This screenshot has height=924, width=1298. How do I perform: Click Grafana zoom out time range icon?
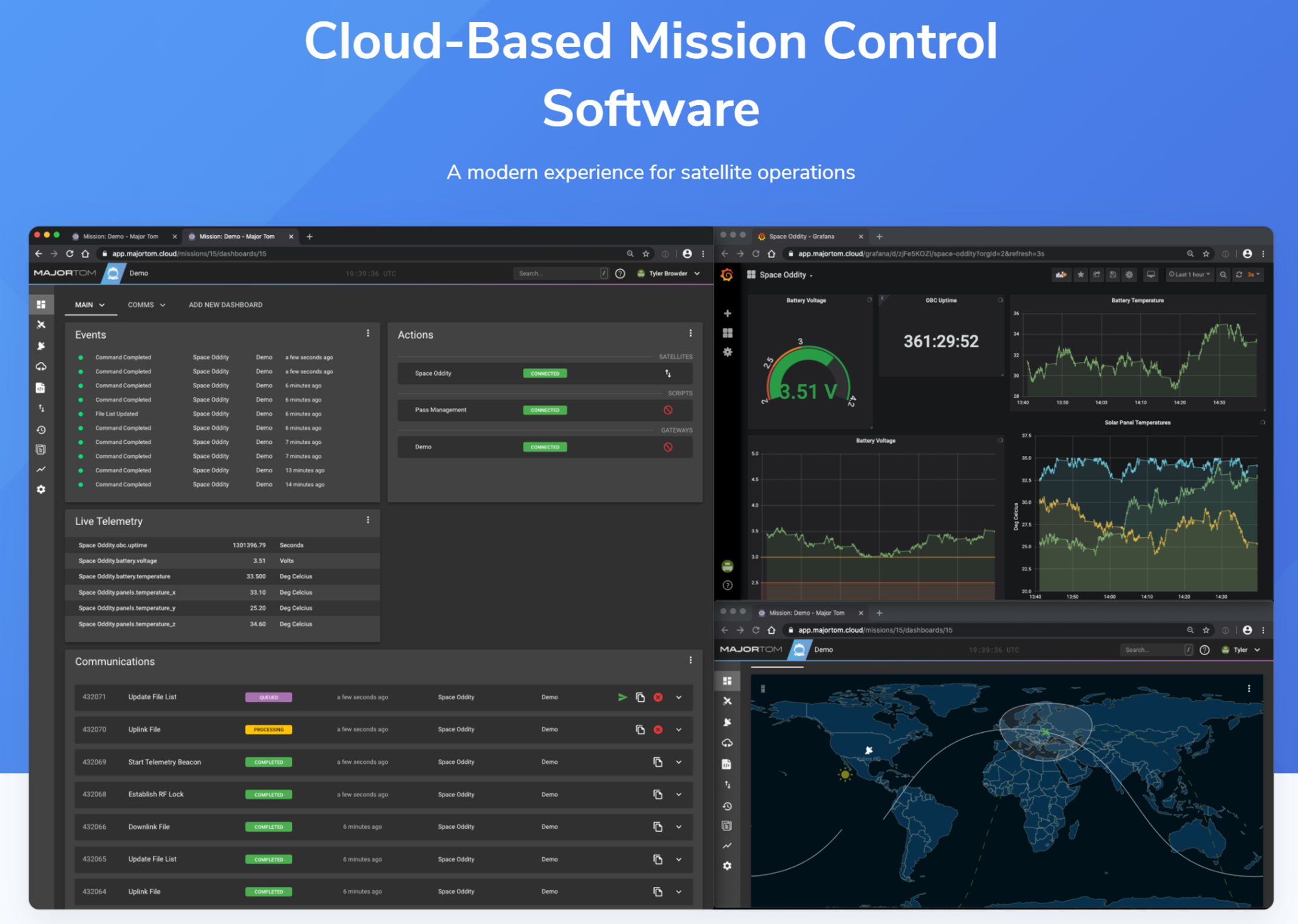coord(1223,275)
